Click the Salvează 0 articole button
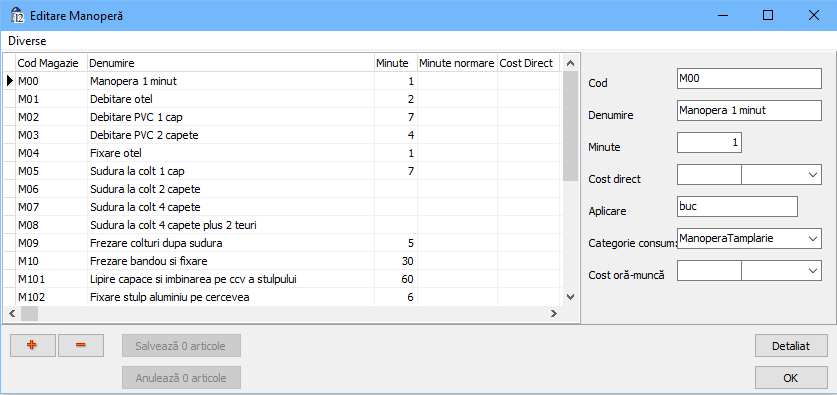 click(x=181, y=346)
